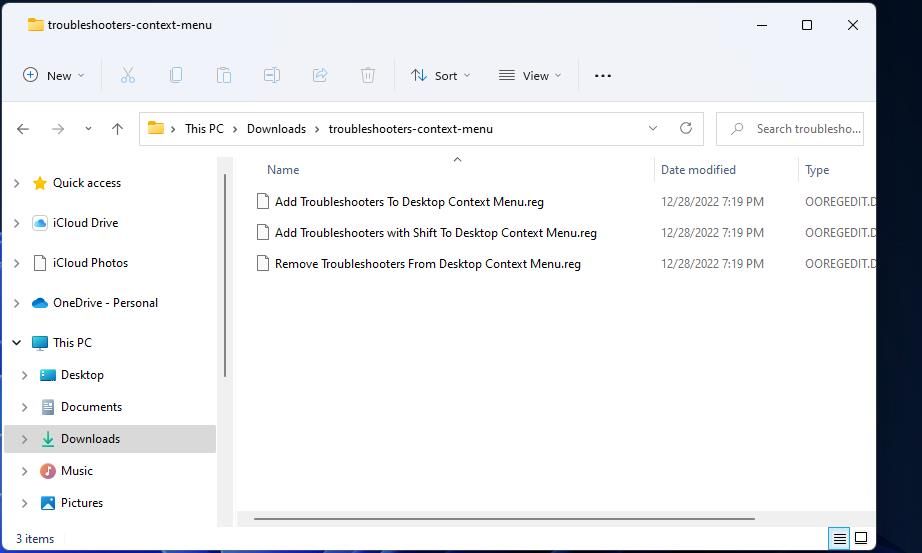922x553 pixels.
Task: Expand Quick access tree node
Action: pyautogui.click(x=16, y=183)
